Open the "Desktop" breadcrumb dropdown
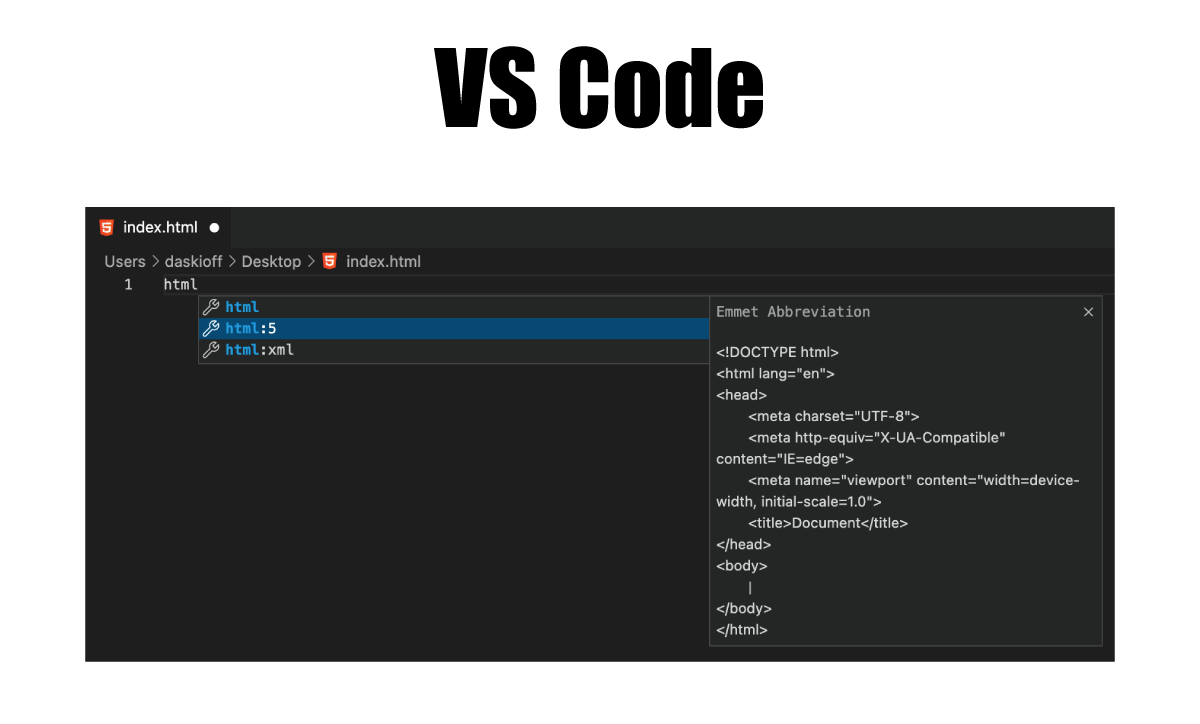Image resolution: width=1200 pixels, height=724 pixels. tap(271, 261)
